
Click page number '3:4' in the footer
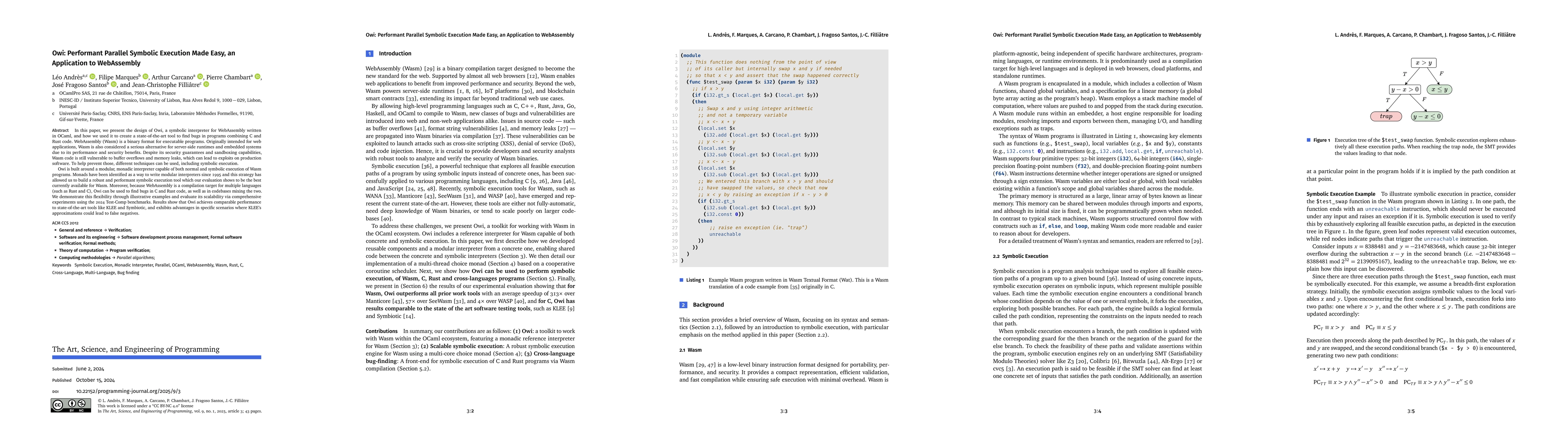click(x=1097, y=411)
